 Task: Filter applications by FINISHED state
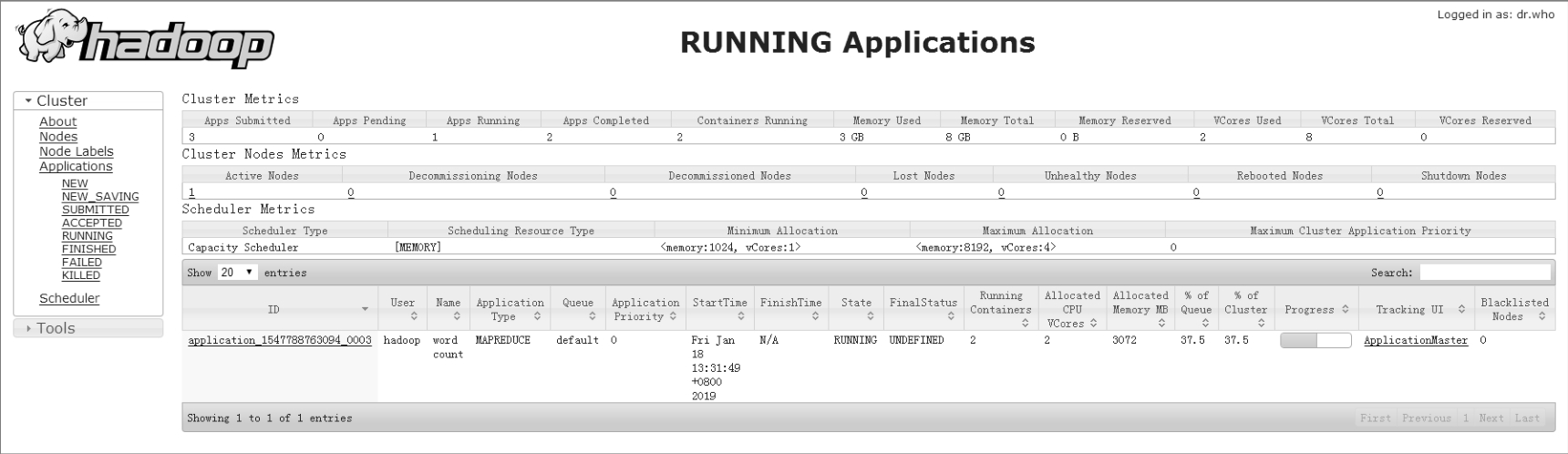pyautogui.click(x=88, y=249)
